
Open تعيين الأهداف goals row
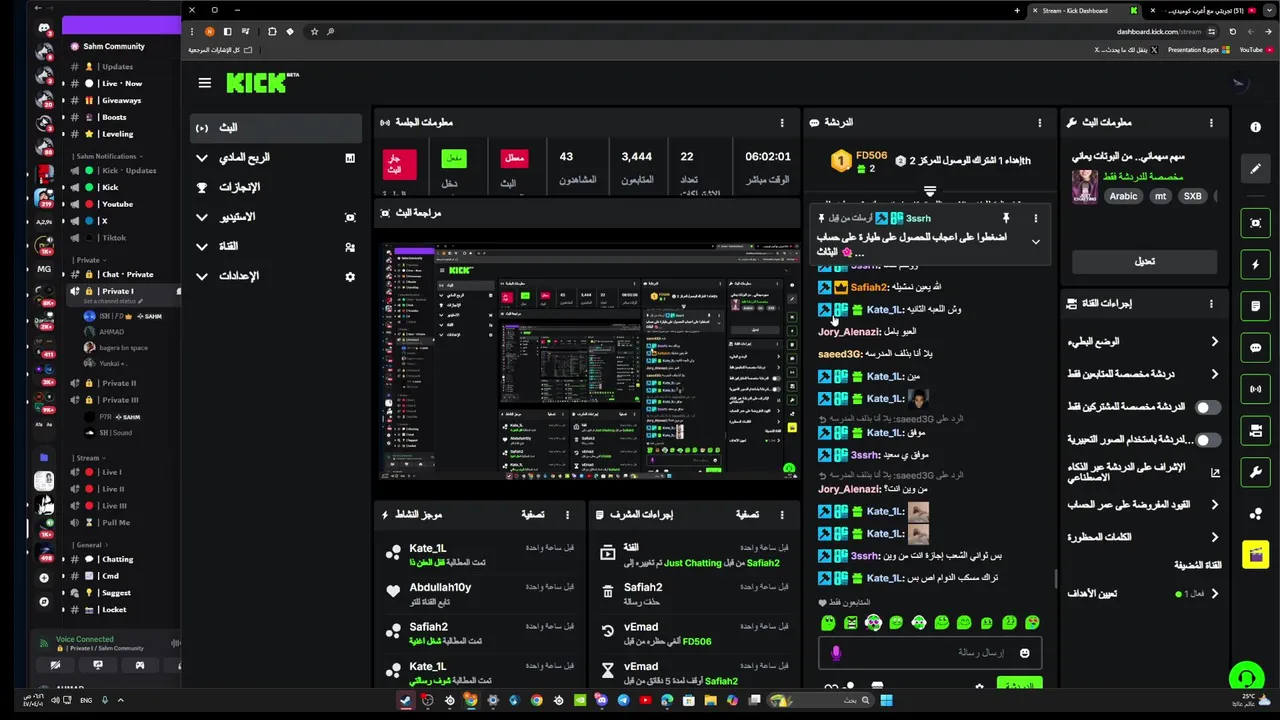click(1144, 593)
